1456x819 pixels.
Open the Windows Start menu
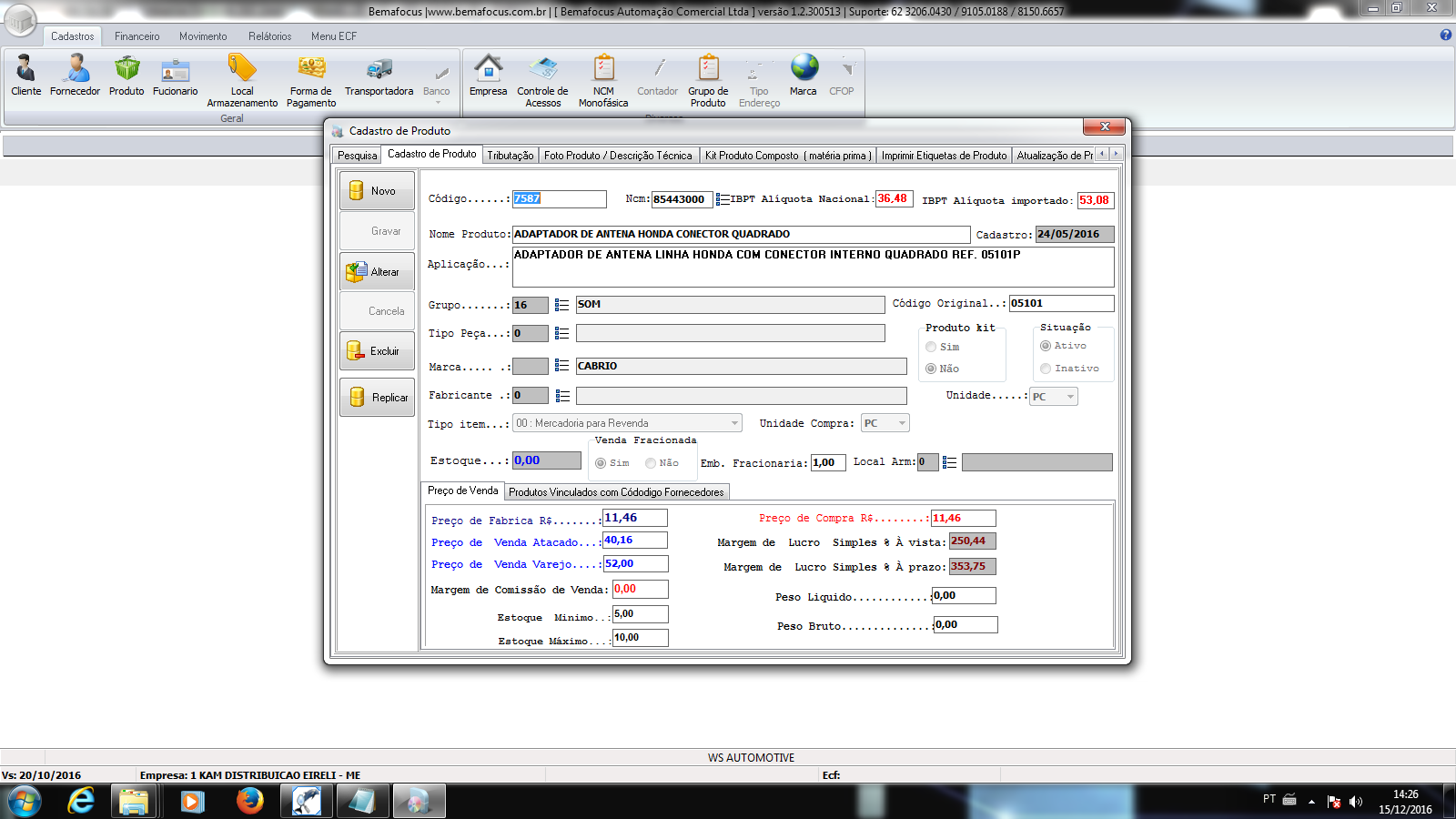(x=25, y=802)
